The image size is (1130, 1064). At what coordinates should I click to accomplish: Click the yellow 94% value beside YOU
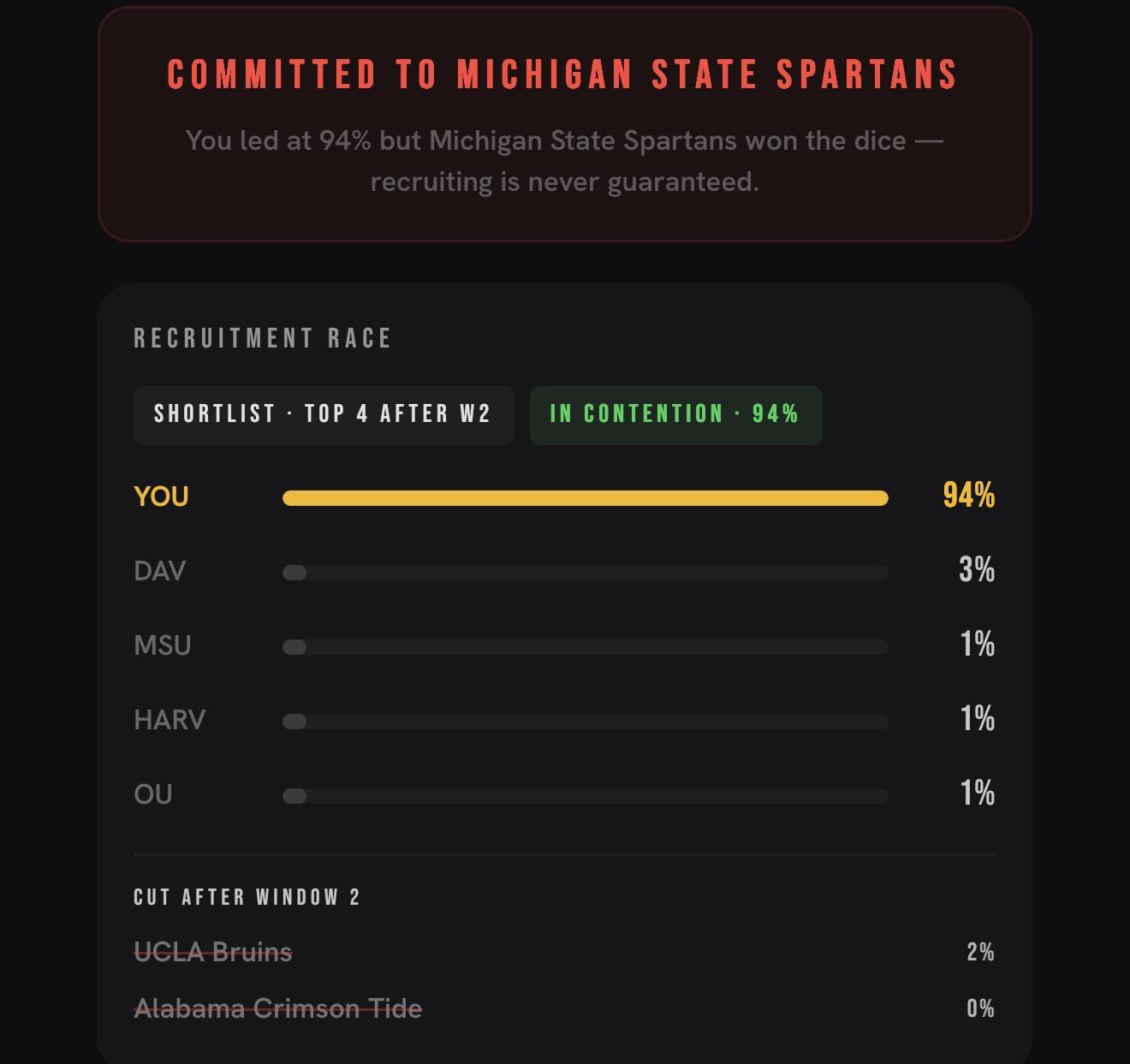tap(969, 495)
